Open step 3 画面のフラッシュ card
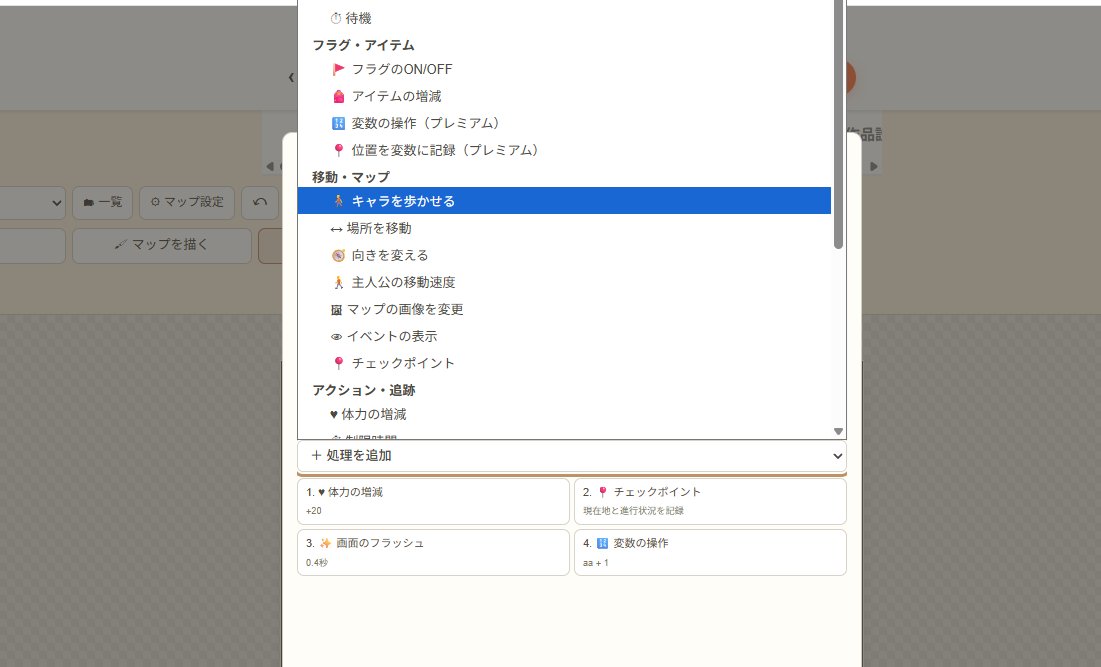1101x667 pixels. [x=433, y=553]
